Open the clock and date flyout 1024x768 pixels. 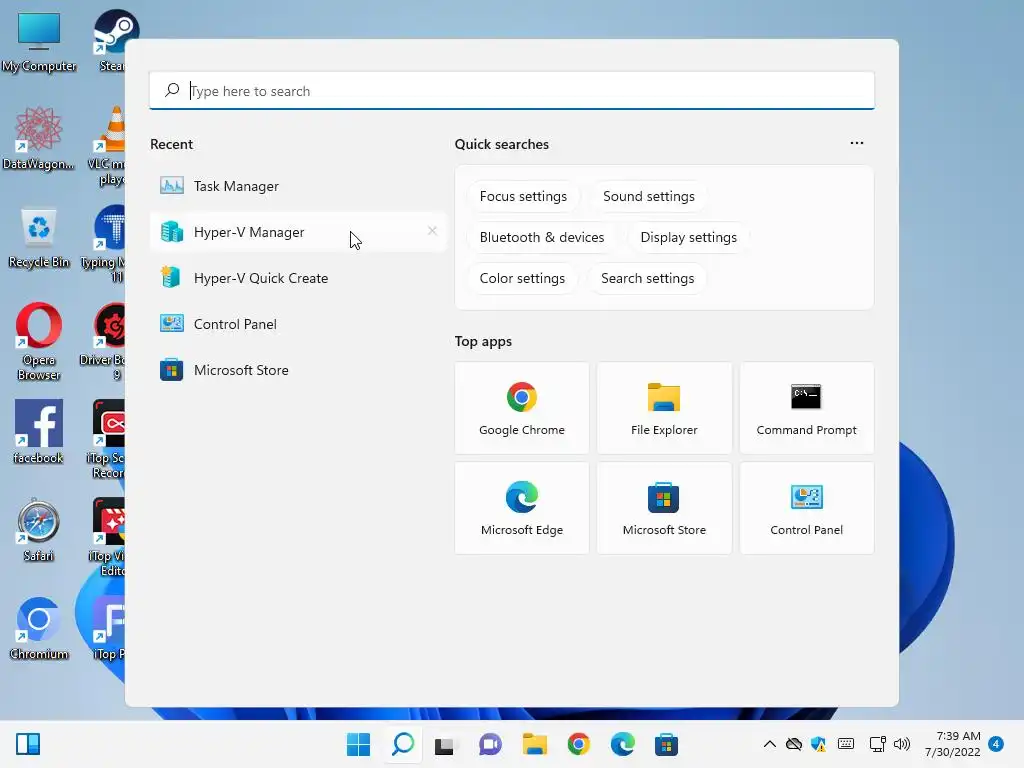tap(953, 744)
